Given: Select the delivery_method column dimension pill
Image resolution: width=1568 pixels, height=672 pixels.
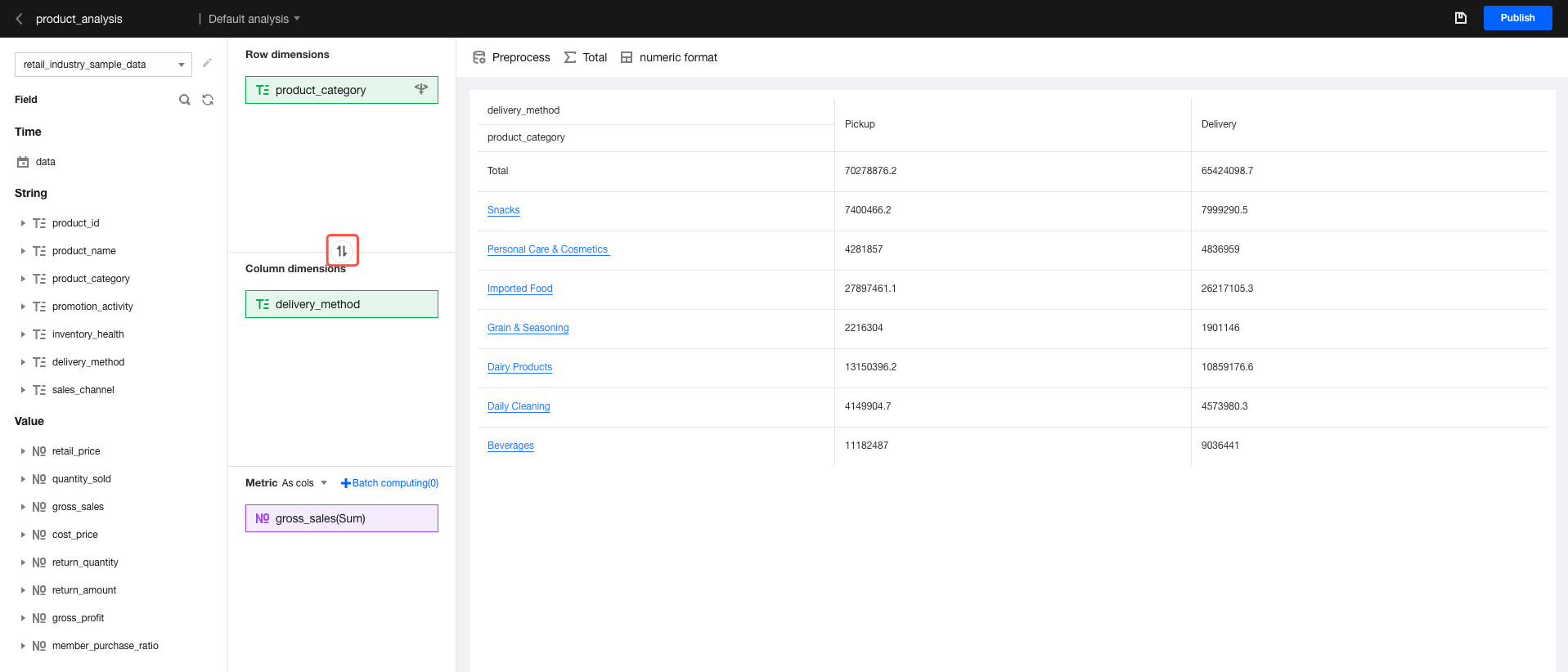Looking at the screenshot, I should (x=342, y=304).
